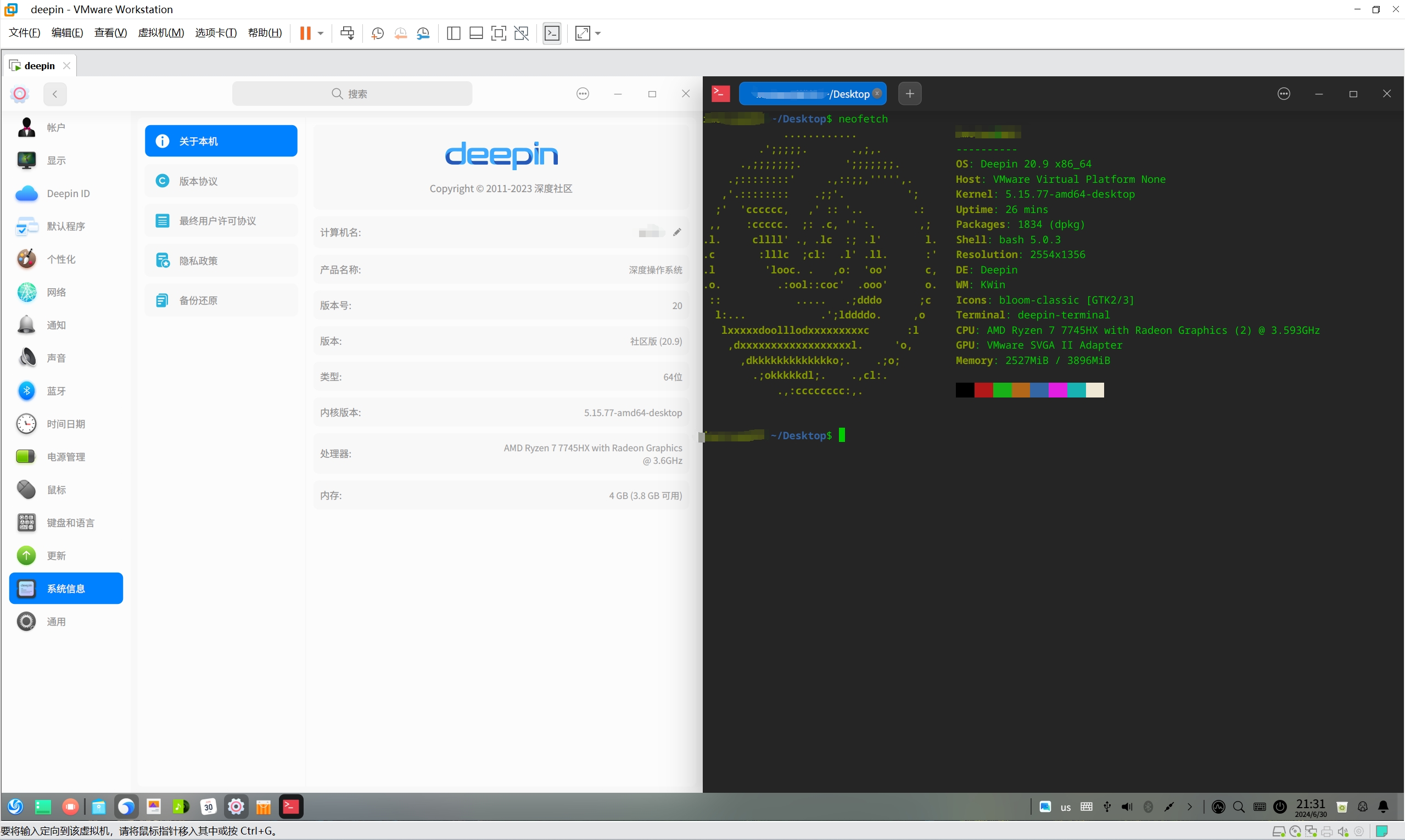The height and width of the screenshot is (840, 1405).
Task: Select the deepin VM tab
Action: click(39, 66)
